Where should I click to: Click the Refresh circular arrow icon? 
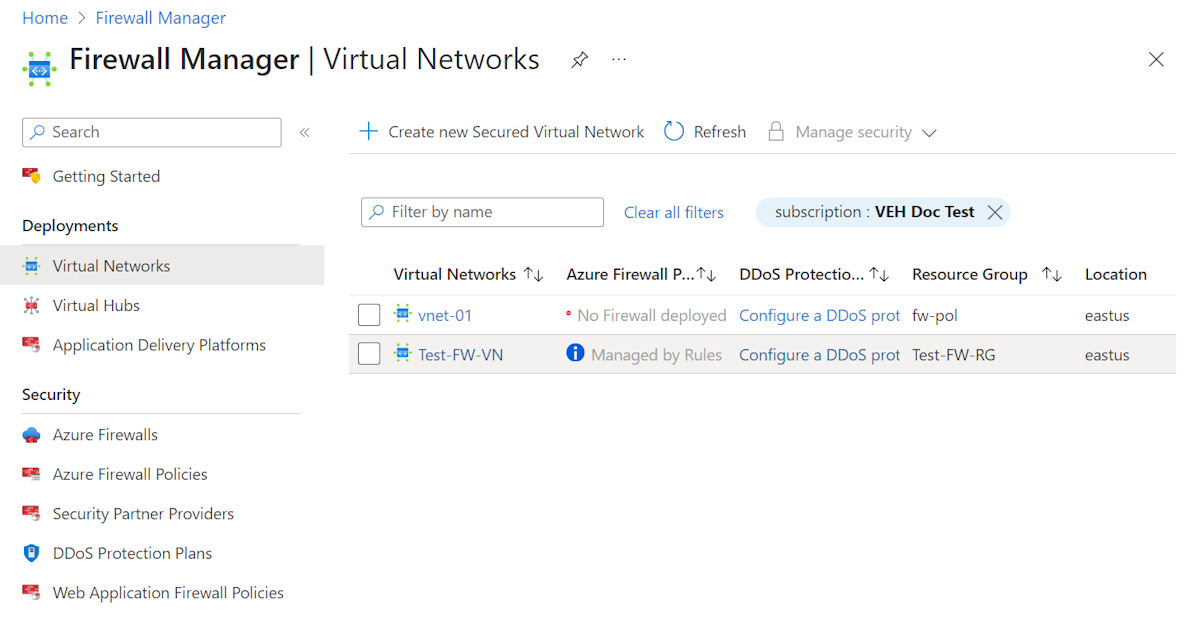click(x=674, y=132)
